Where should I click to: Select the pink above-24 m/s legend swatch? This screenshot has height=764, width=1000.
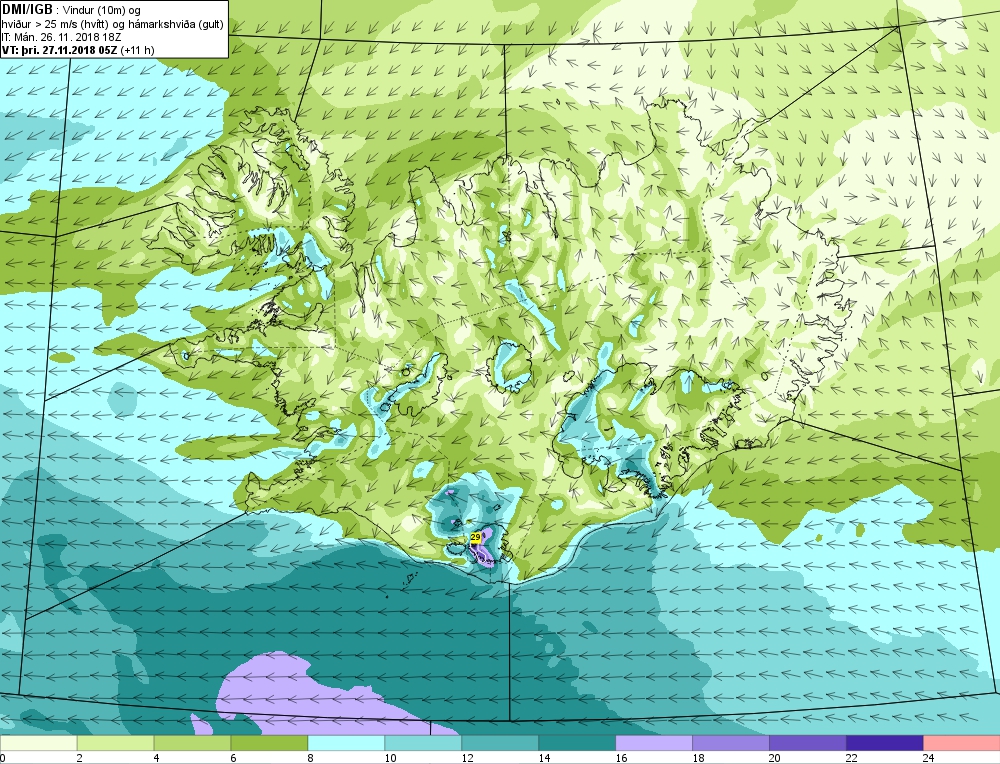pyautogui.click(x=962, y=743)
